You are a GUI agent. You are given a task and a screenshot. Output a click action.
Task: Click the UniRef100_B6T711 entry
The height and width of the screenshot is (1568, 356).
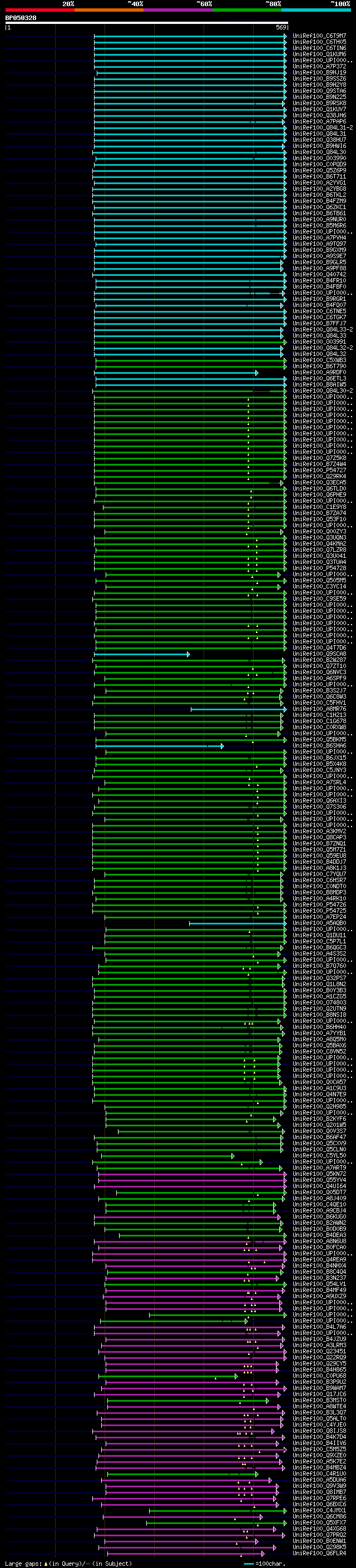tap(319, 176)
